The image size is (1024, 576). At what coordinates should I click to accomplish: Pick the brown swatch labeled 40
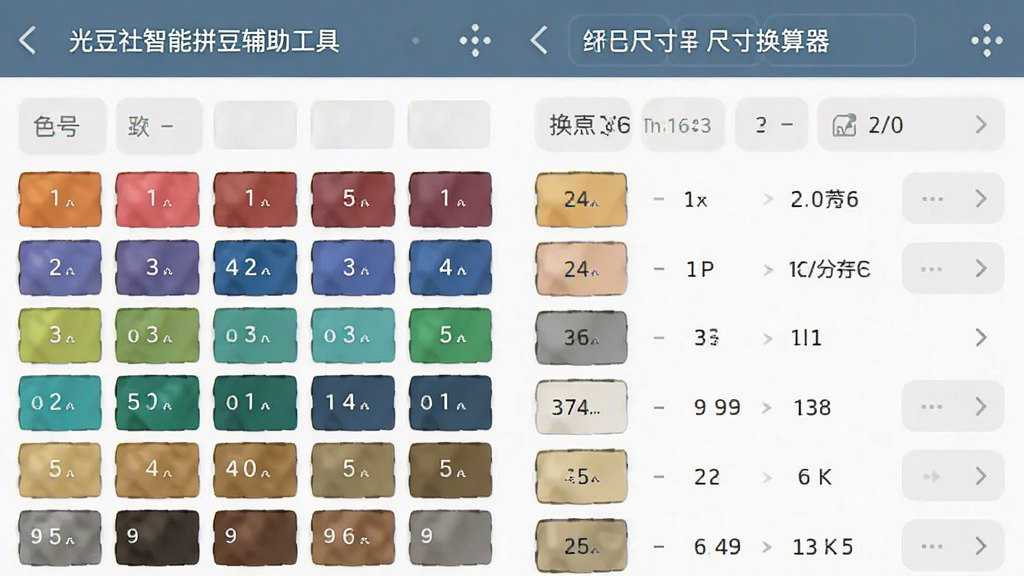pyautogui.click(x=255, y=470)
